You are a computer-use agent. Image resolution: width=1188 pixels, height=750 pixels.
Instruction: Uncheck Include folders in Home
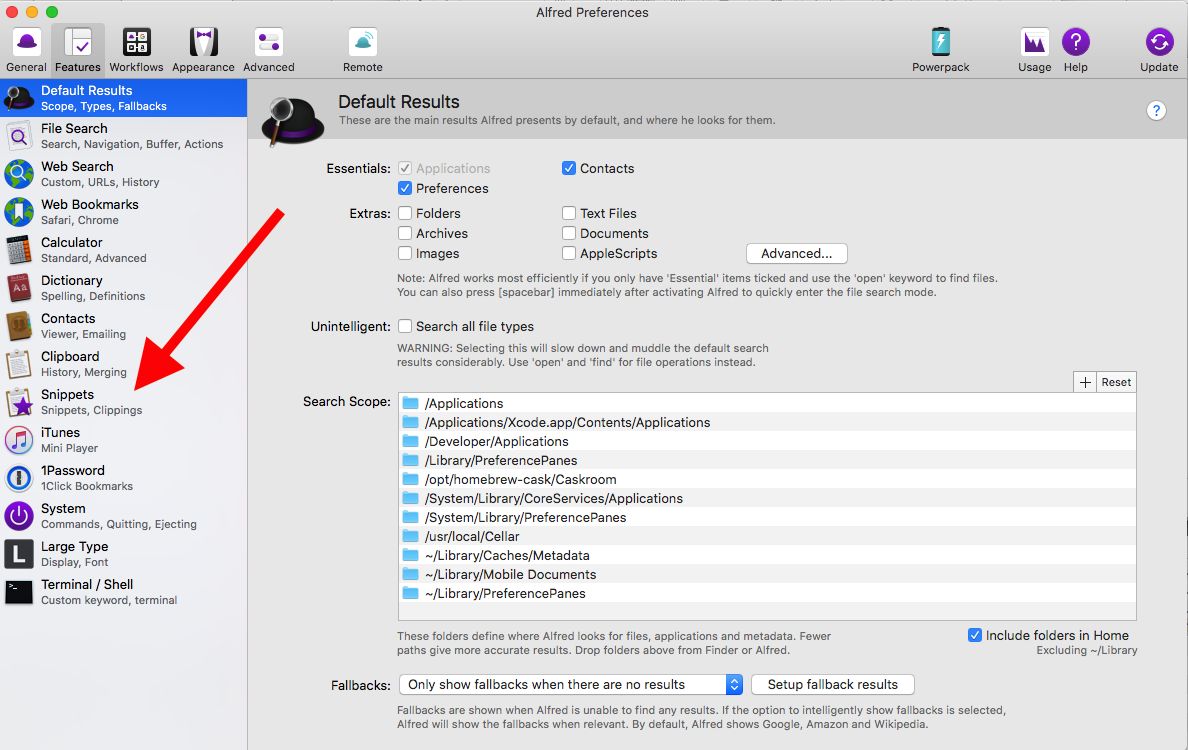pos(975,635)
